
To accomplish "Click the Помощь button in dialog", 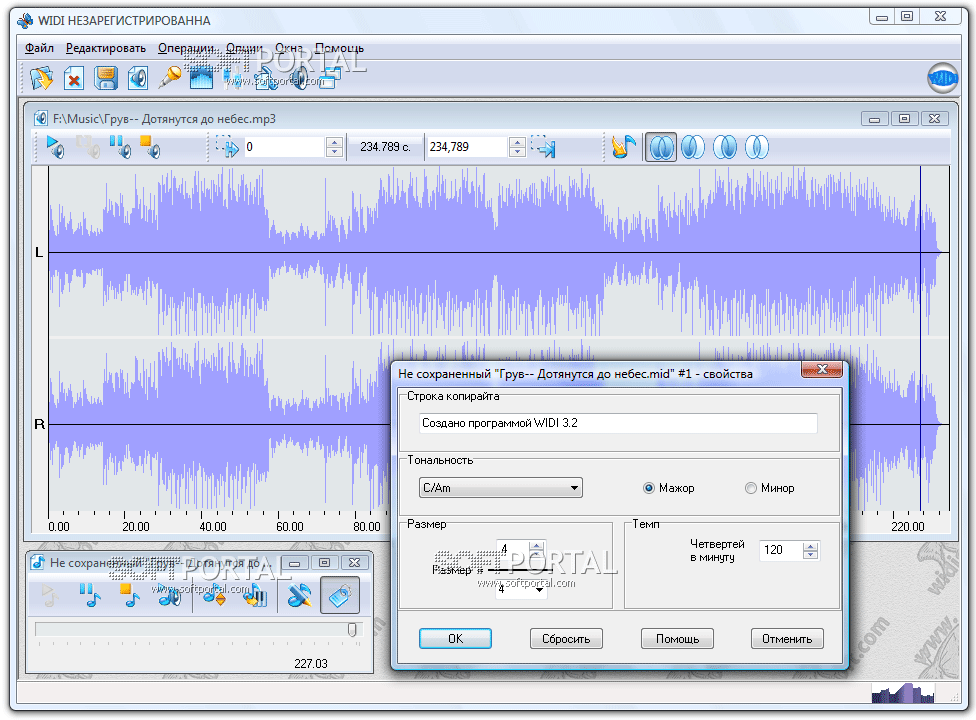I will point(677,638).
